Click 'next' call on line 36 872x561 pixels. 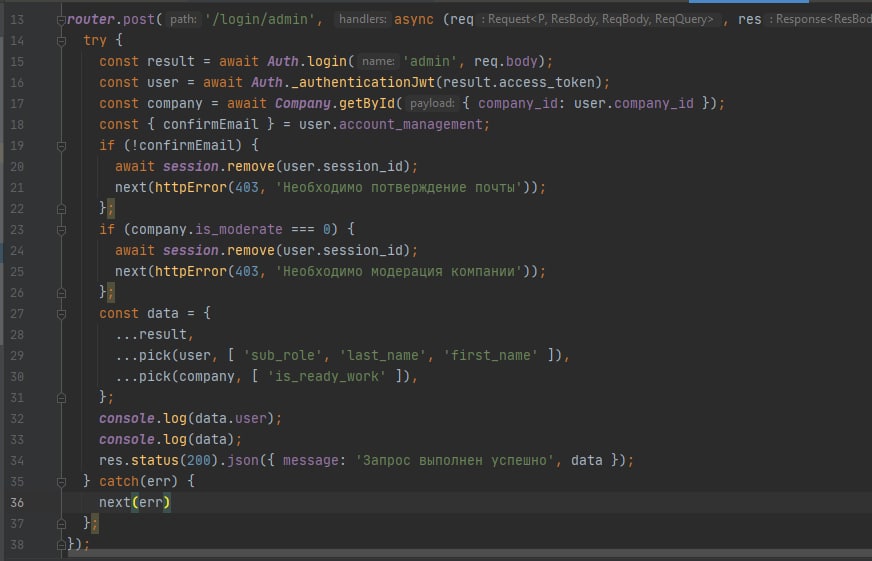(115, 503)
